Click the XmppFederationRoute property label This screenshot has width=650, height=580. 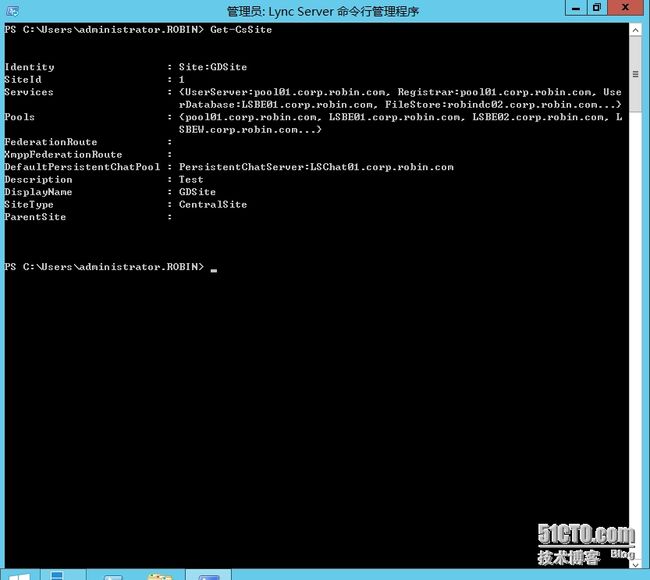click(x=63, y=155)
